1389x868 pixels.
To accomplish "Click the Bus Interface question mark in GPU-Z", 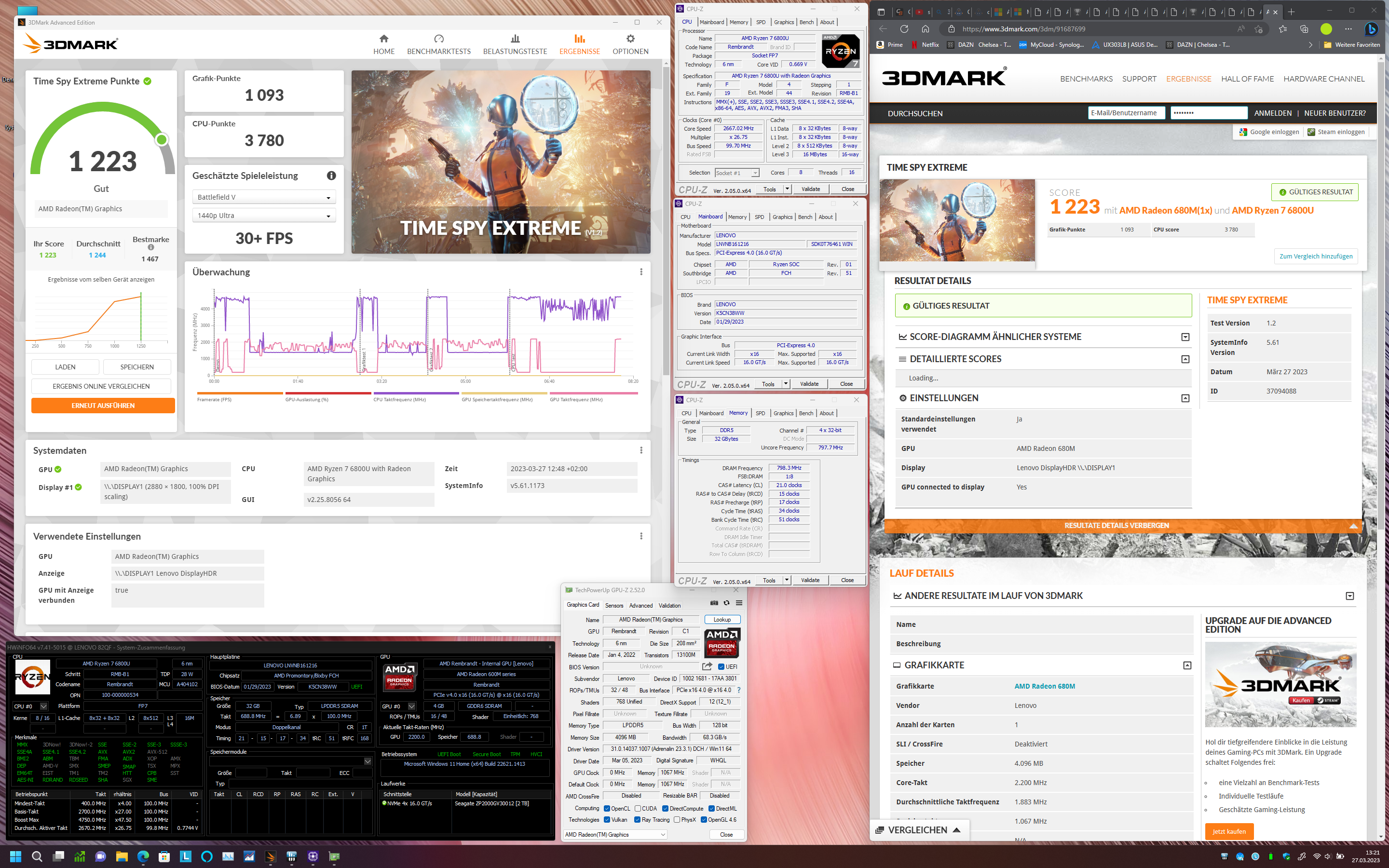I will click(x=739, y=690).
